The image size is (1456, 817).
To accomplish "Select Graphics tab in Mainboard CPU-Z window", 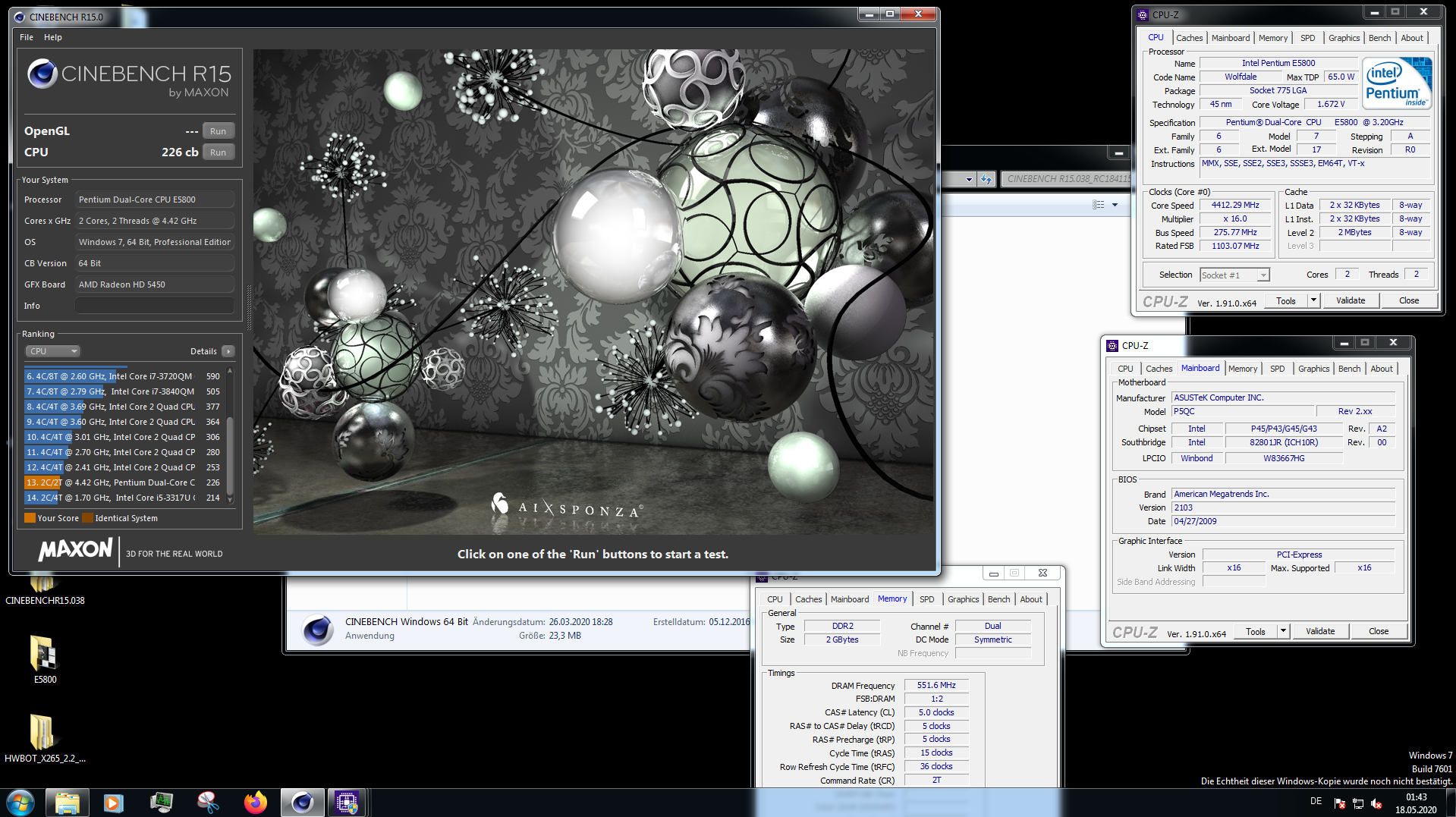I will pos(1313,369).
